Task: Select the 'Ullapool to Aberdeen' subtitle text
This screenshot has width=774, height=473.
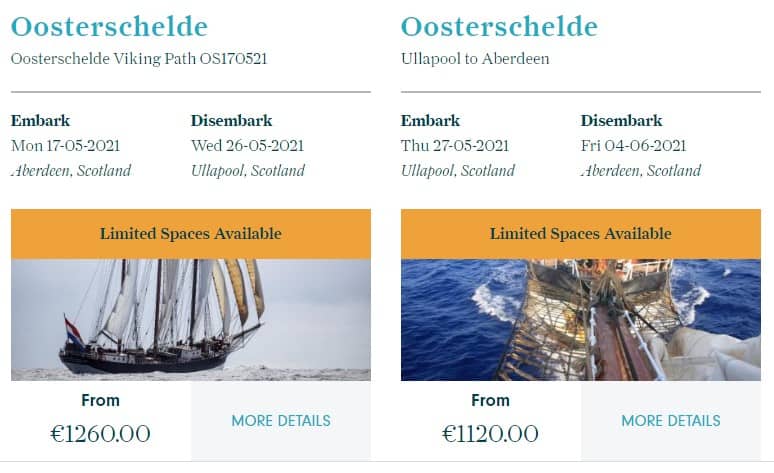Action: [475, 59]
